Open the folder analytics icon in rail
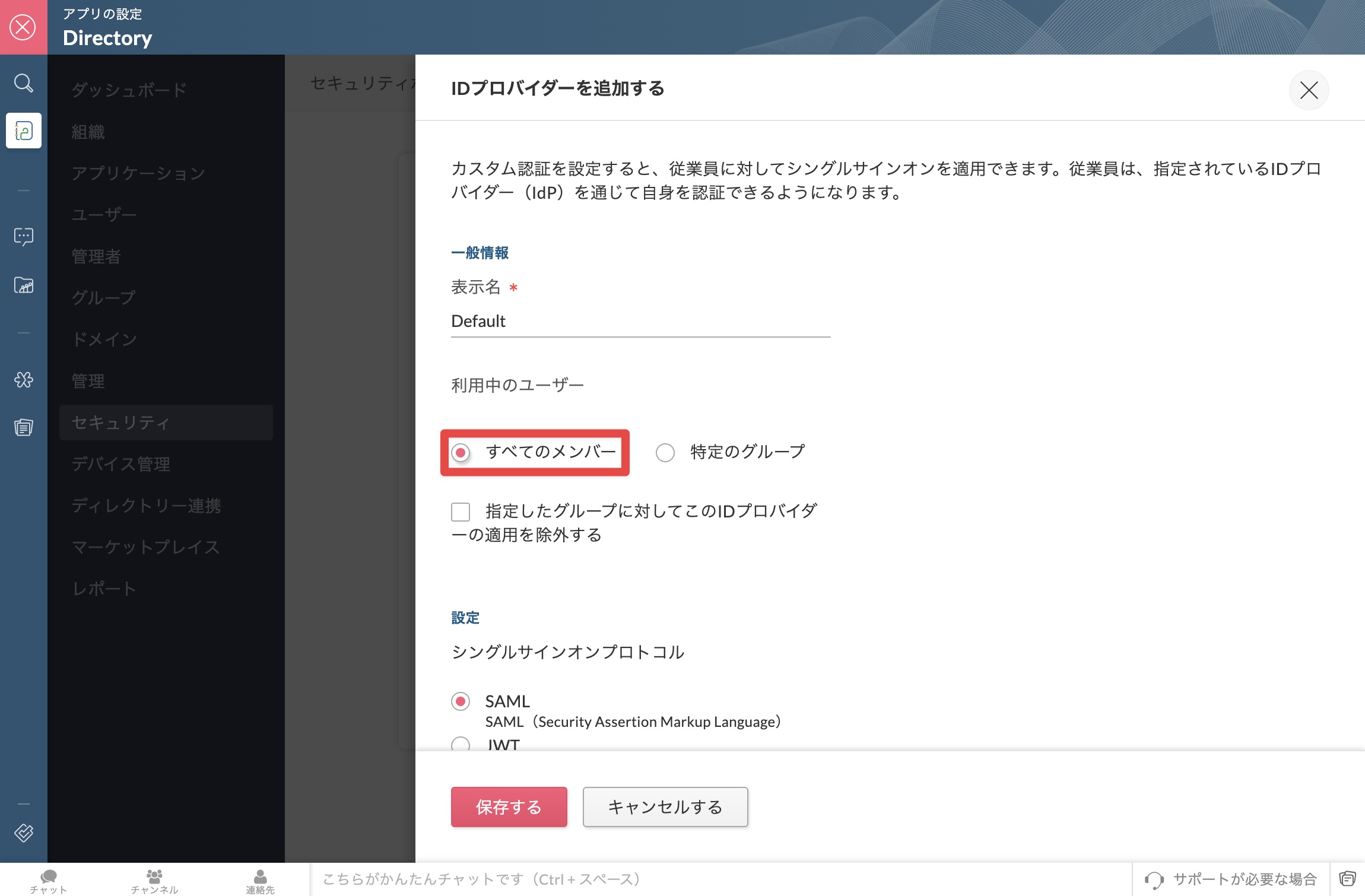 click(24, 285)
